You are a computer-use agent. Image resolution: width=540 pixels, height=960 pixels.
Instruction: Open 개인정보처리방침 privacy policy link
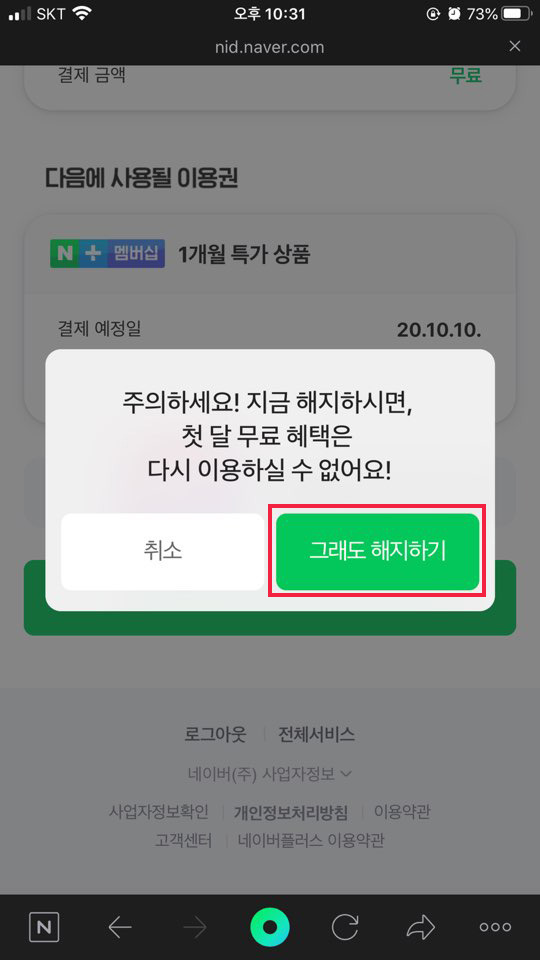(x=291, y=812)
